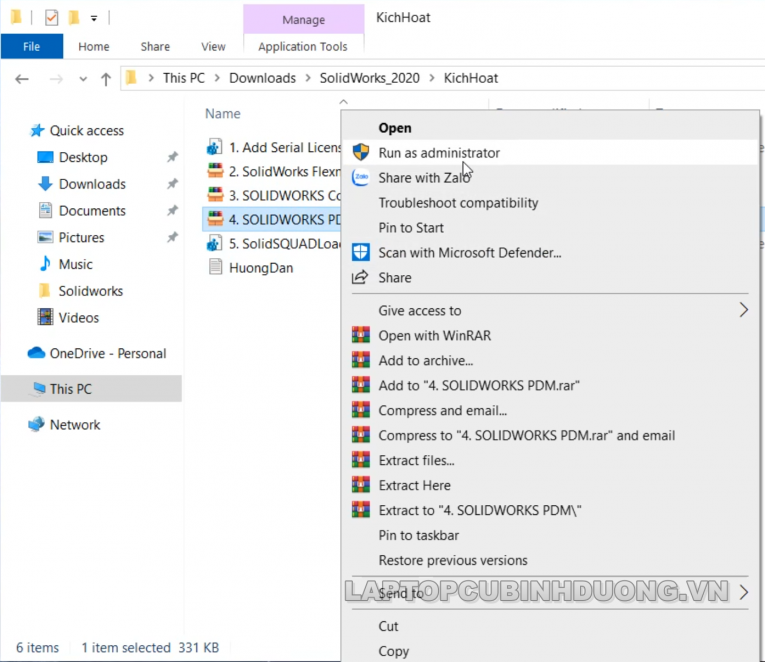Image resolution: width=765 pixels, height=662 pixels.
Task: Click the Solidworks folder icon in sidebar
Action: tap(44, 290)
